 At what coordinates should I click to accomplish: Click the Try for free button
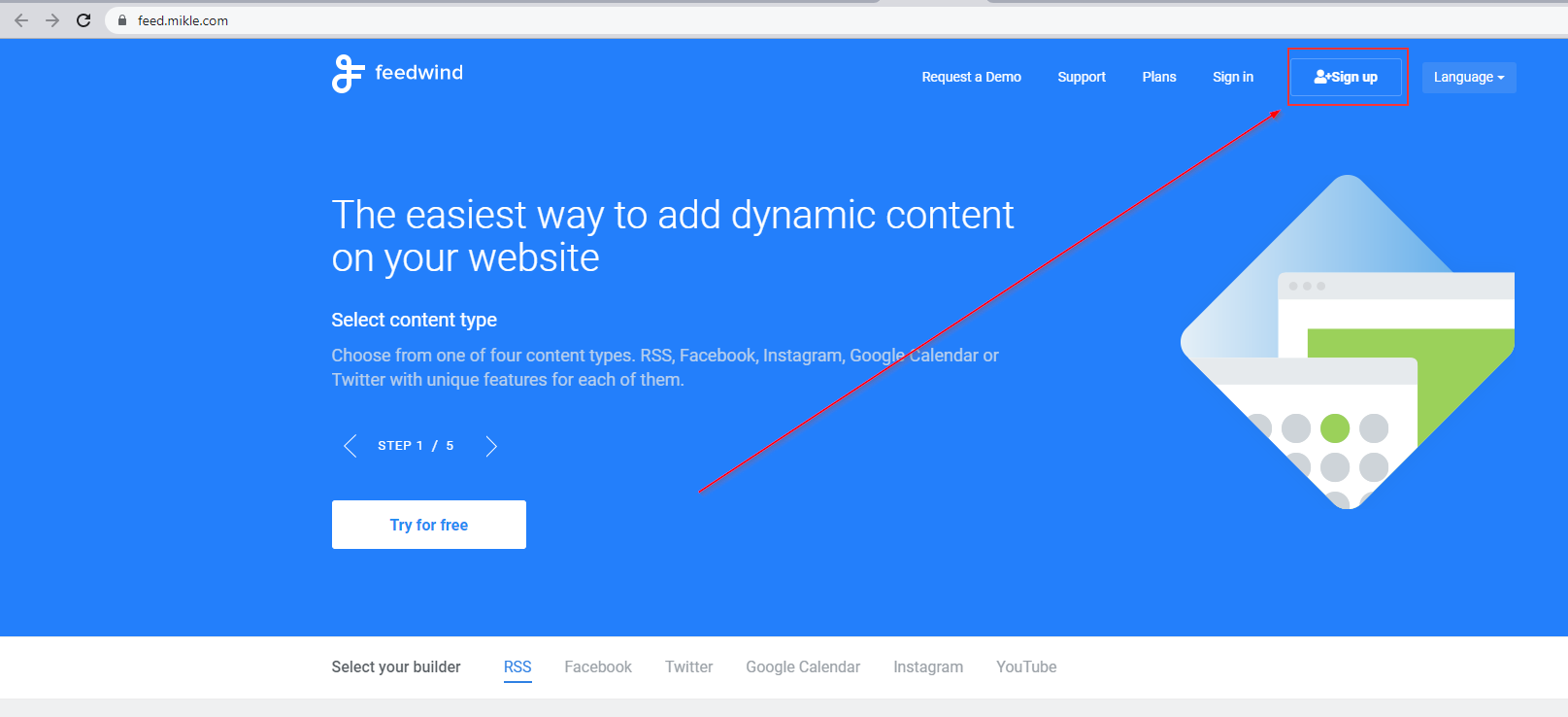pos(429,525)
